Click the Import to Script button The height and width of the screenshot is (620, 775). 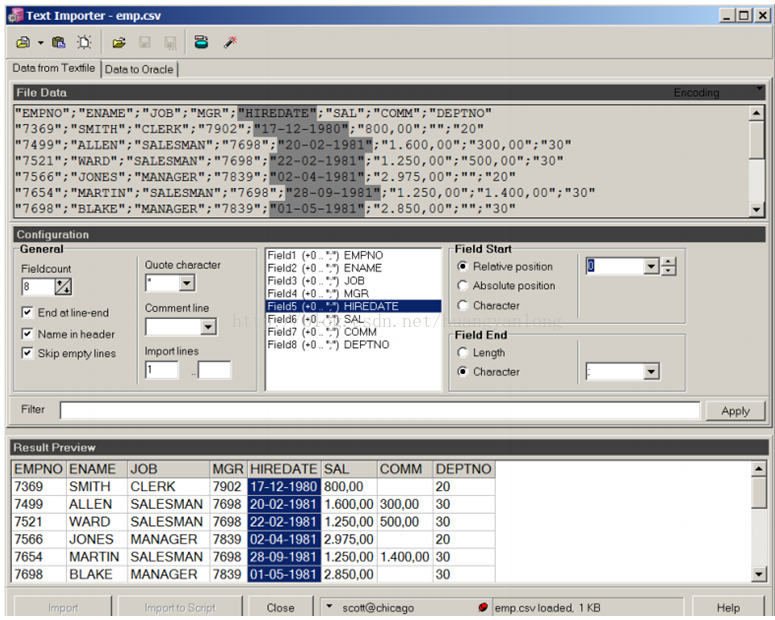tap(180, 608)
